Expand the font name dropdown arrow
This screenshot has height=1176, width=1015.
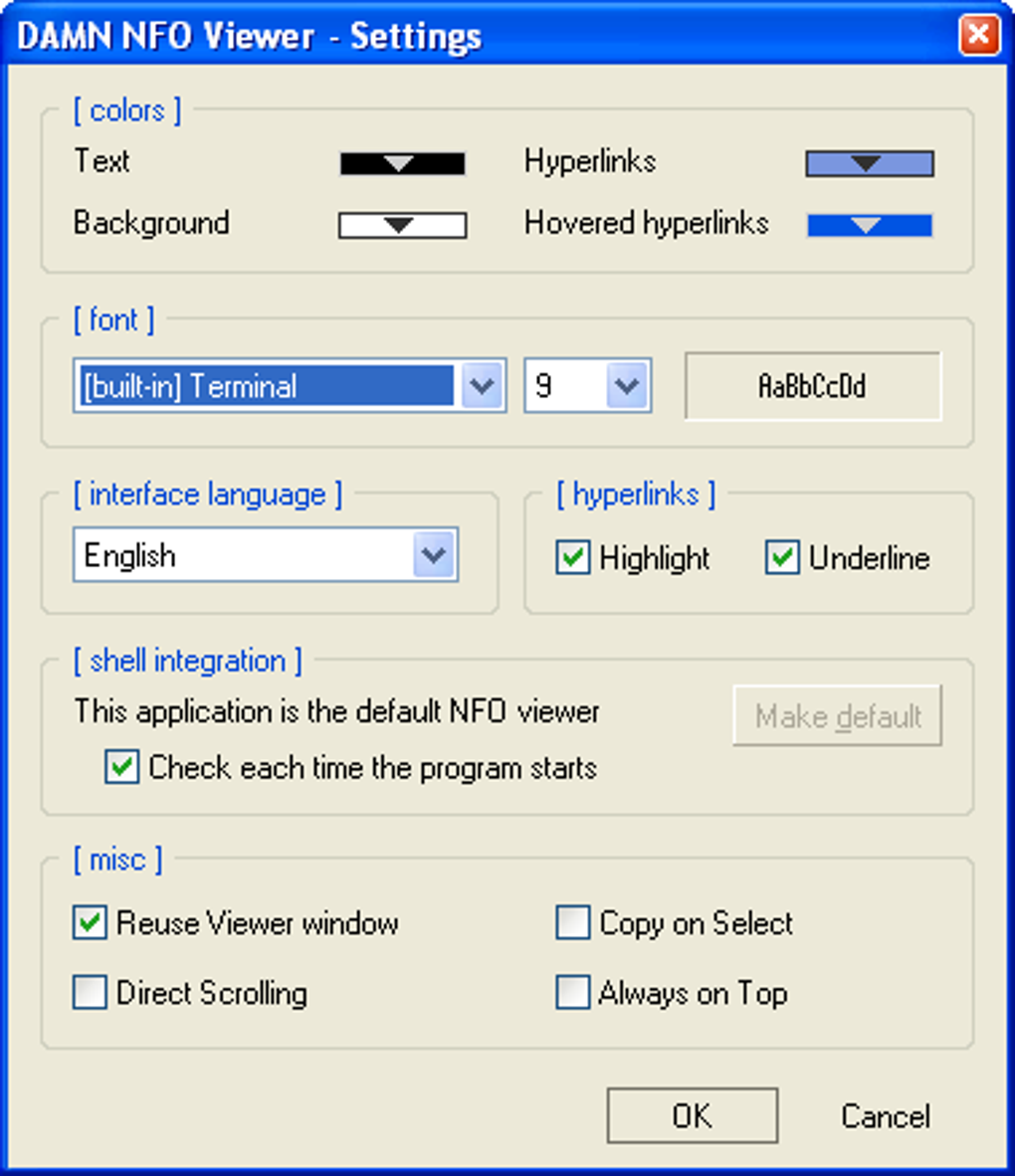tap(482, 385)
